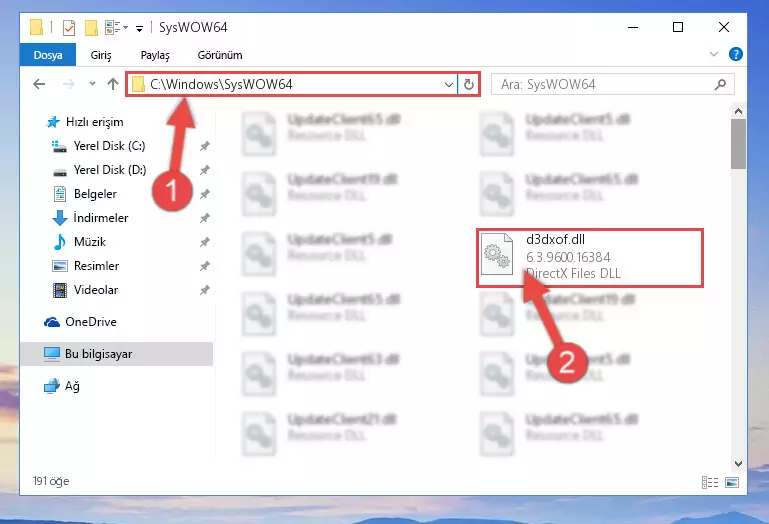Click the d3dxof.dll file name text

555,239
